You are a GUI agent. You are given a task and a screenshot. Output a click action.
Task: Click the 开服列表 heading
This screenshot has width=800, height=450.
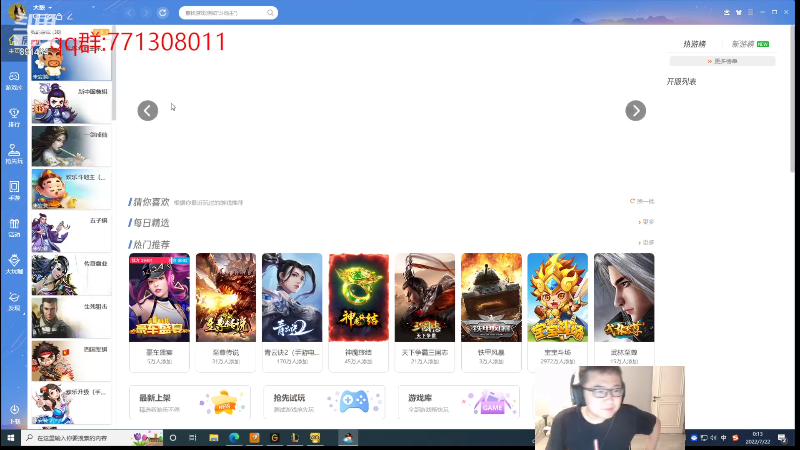[x=681, y=82]
